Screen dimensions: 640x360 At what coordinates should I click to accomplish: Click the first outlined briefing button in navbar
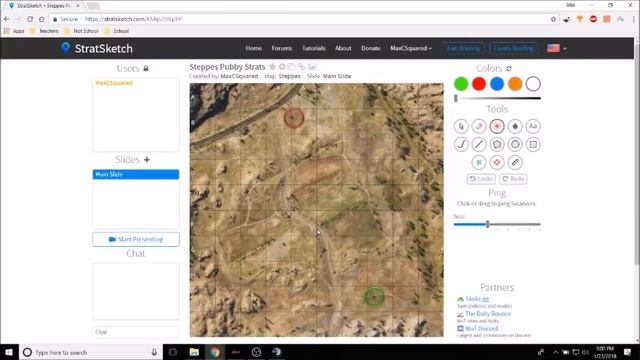click(463, 48)
